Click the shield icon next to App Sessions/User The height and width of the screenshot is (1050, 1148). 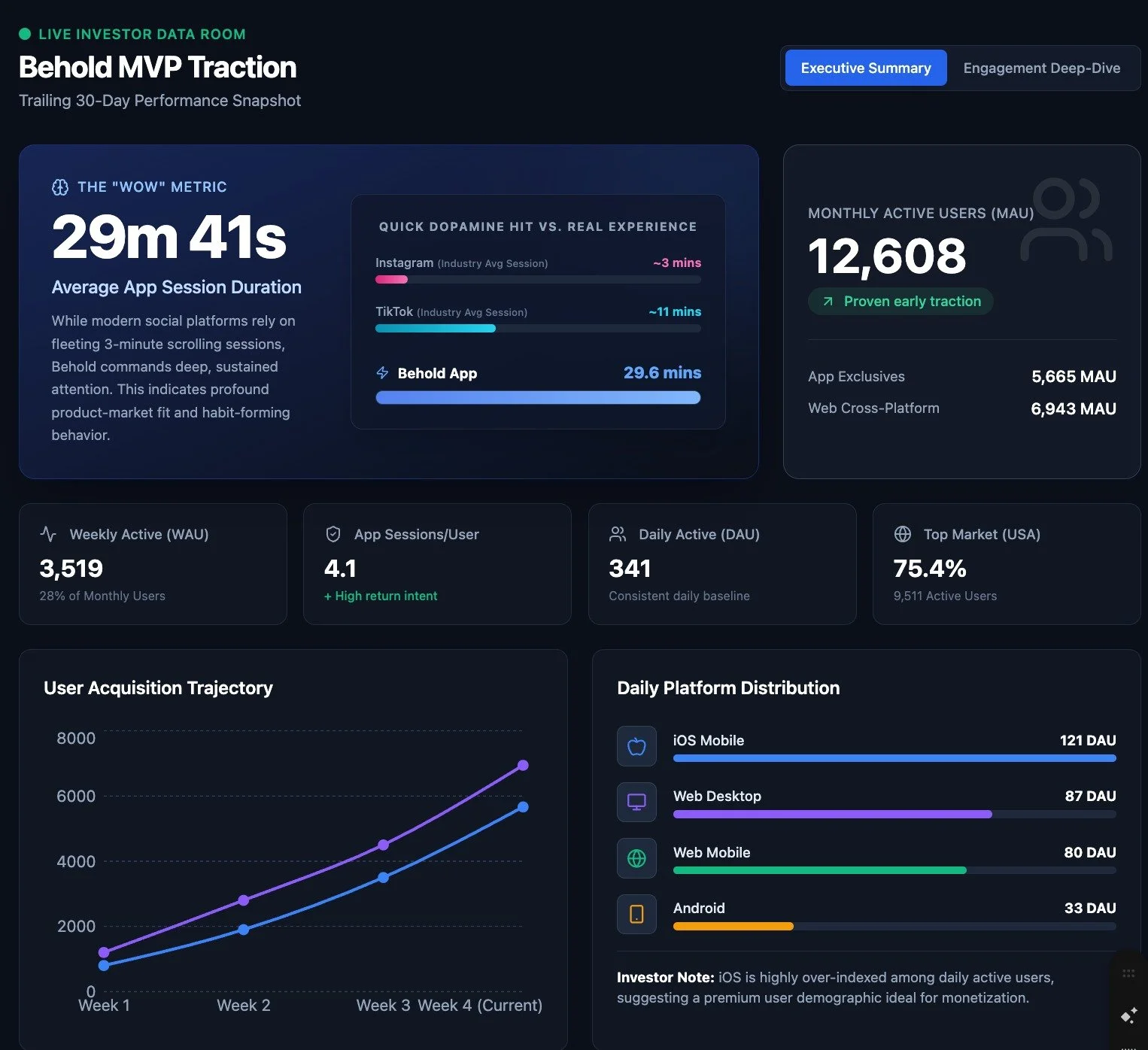click(333, 534)
